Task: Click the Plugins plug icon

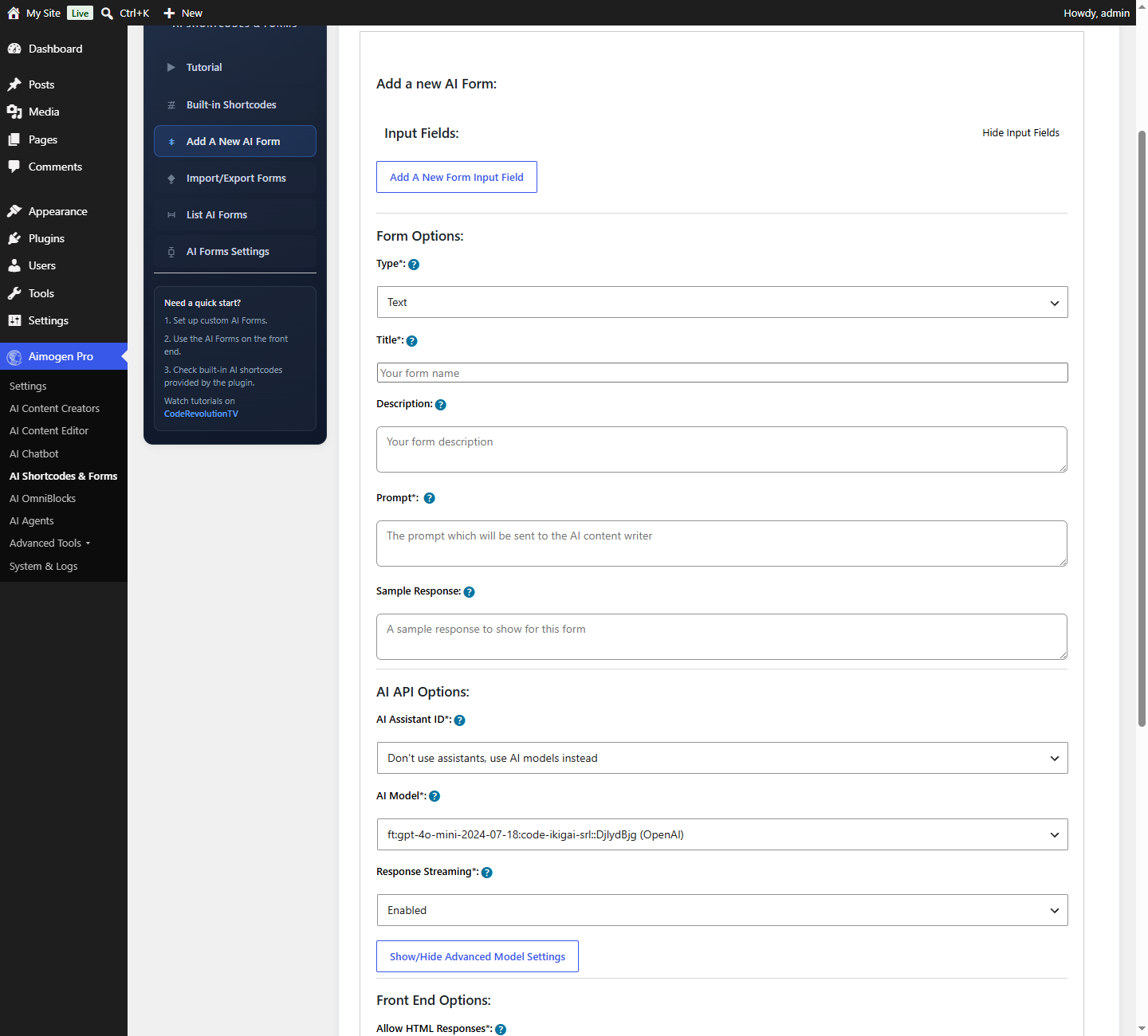Action: tap(14, 238)
